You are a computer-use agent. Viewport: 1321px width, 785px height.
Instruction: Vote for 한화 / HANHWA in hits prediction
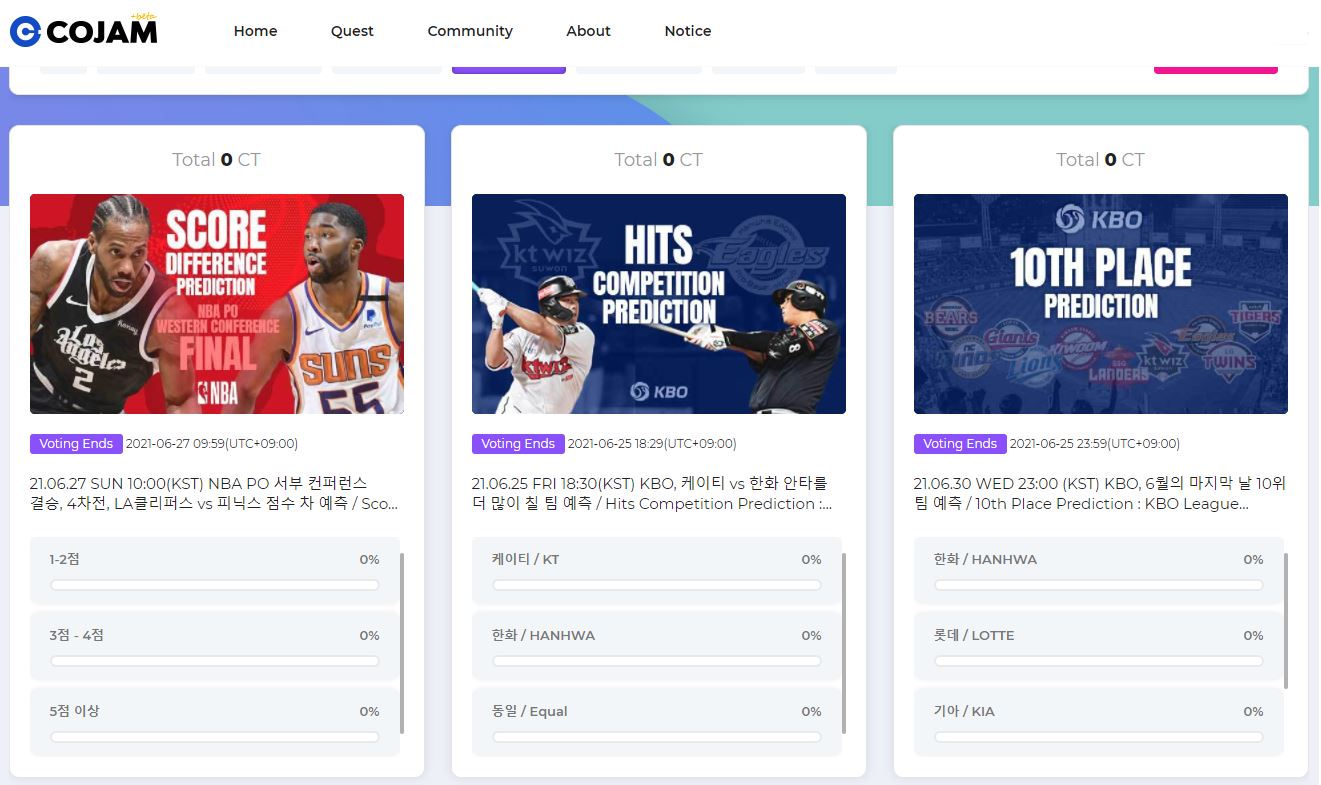[656, 647]
